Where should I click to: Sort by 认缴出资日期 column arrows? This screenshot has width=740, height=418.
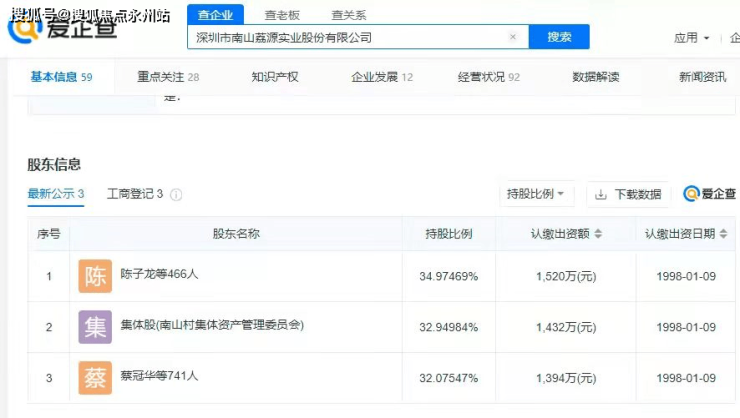tap(723, 234)
